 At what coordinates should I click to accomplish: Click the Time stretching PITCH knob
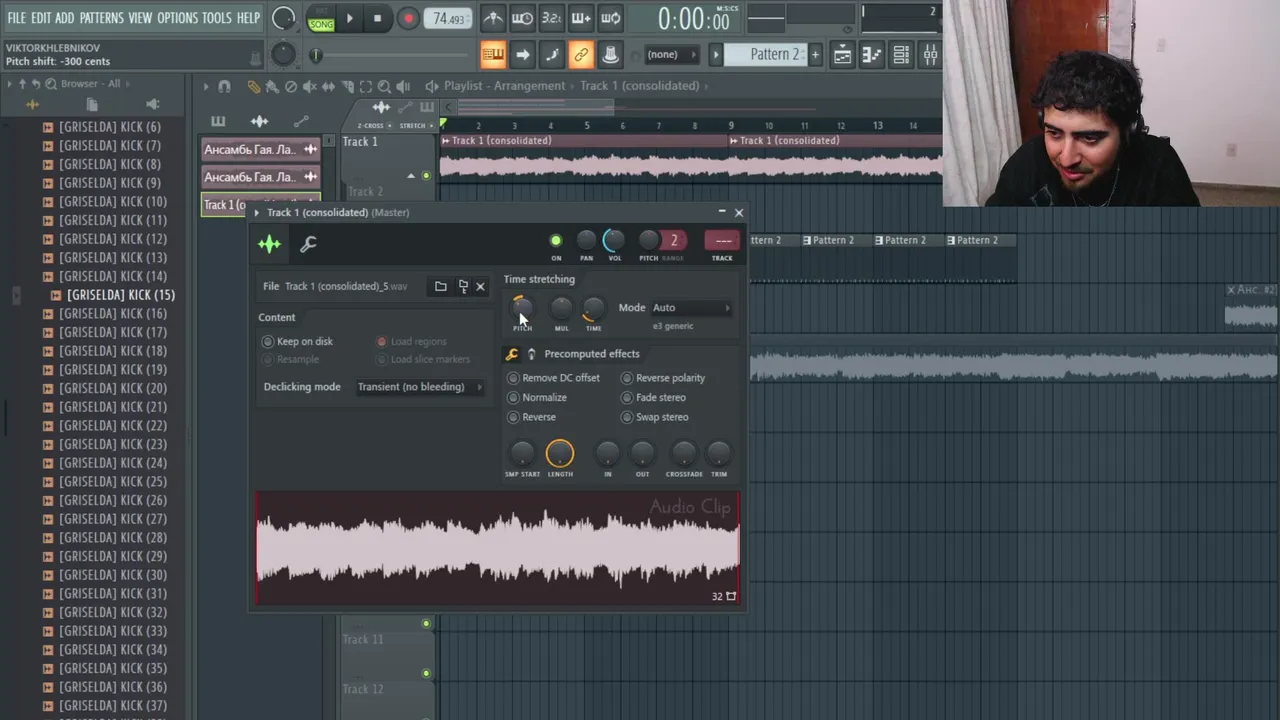click(522, 308)
